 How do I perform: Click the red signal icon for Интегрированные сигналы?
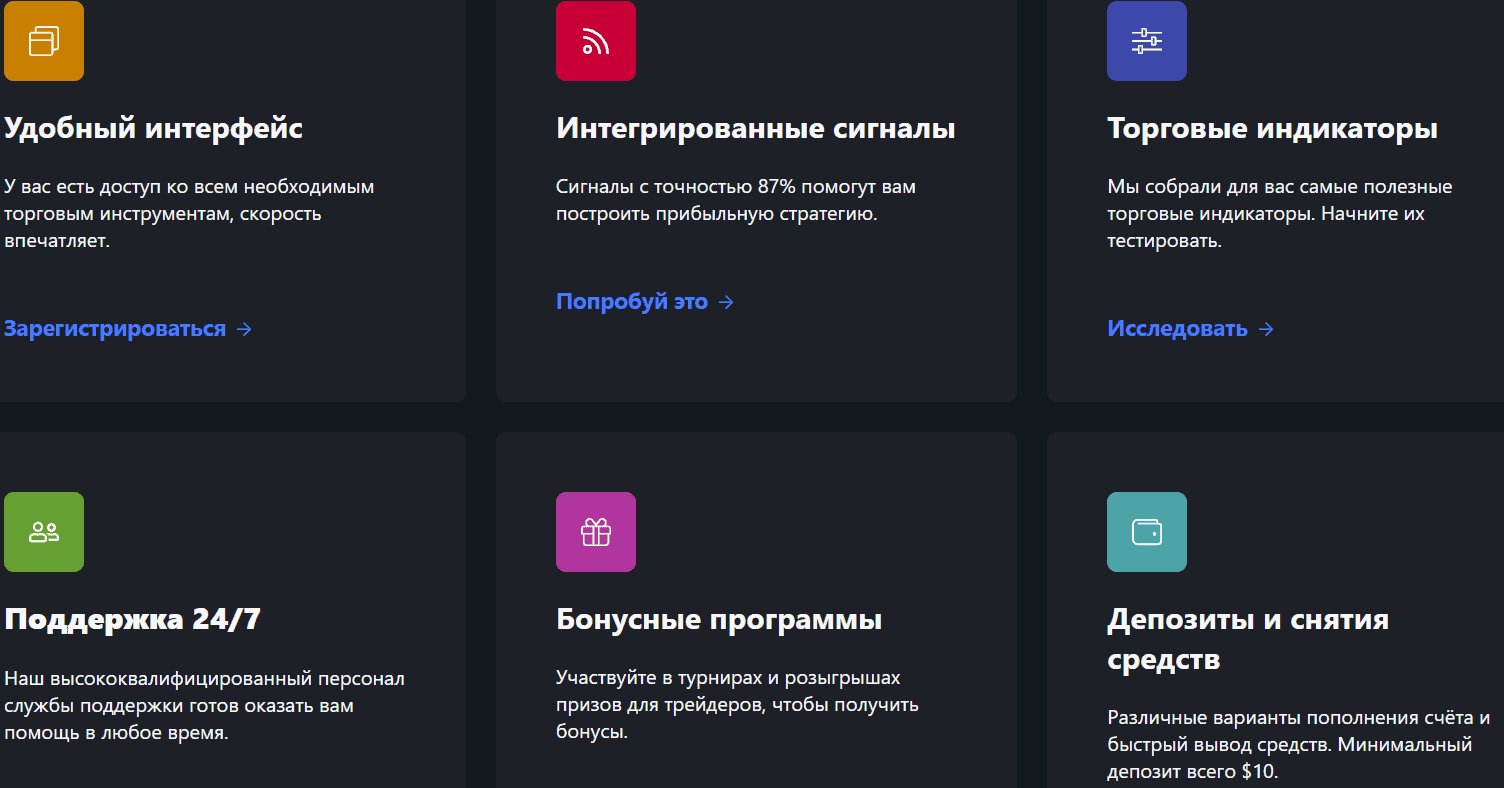[x=595, y=41]
